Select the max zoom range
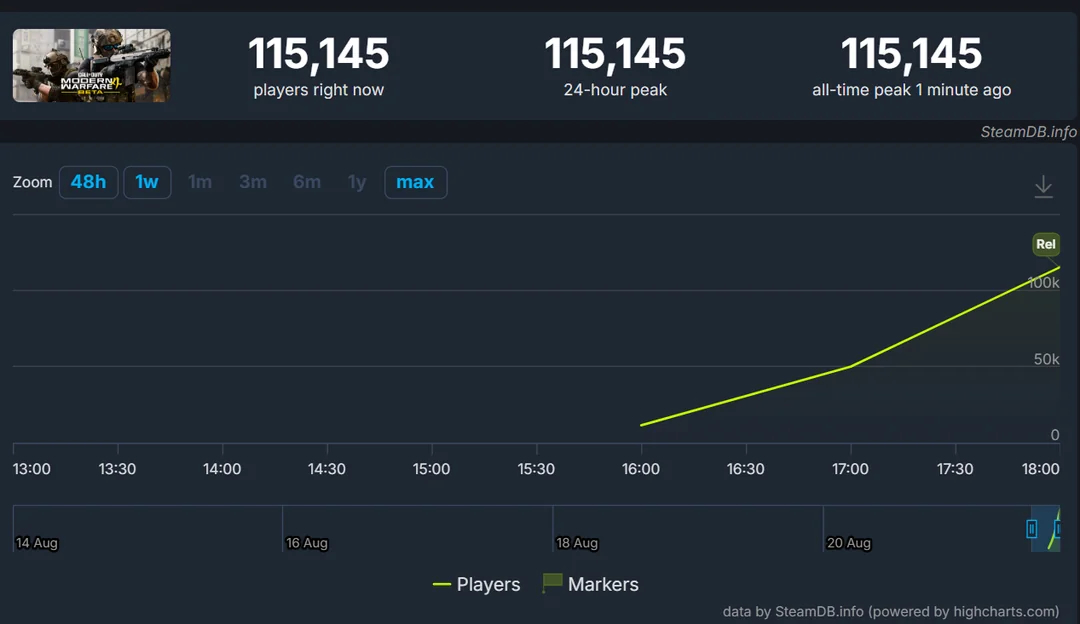Image resolution: width=1080 pixels, height=624 pixels. (415, 183)
